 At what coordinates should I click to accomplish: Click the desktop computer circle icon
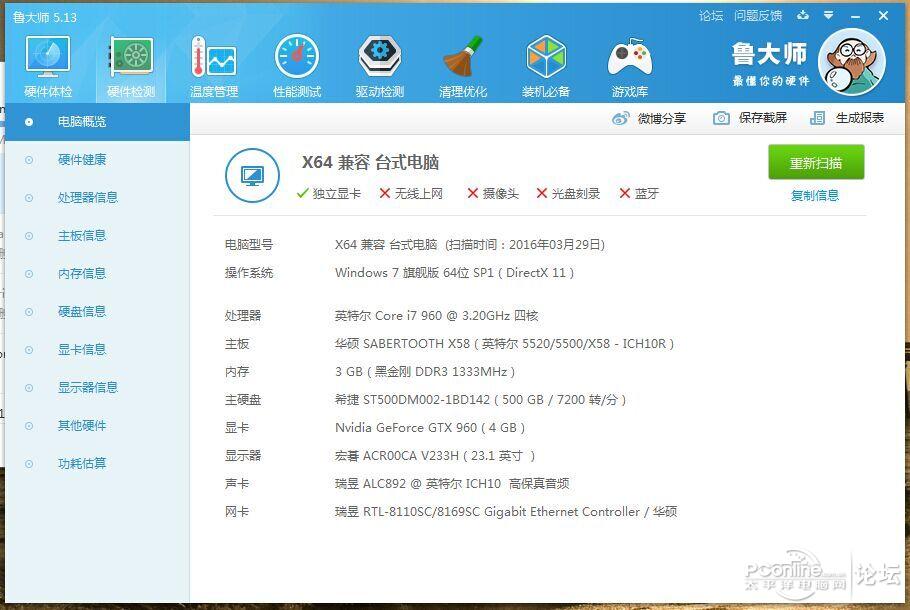tap(252, 175)
